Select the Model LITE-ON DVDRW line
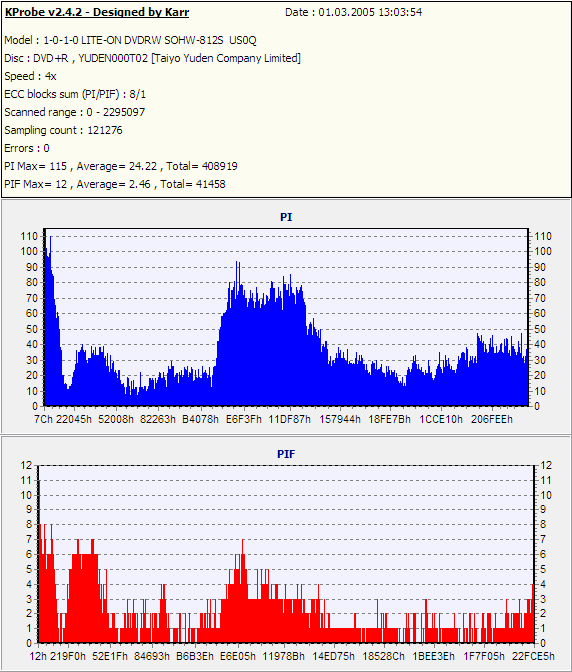The height and width of the screenshot is (672, 572). [x=130, y=40]
